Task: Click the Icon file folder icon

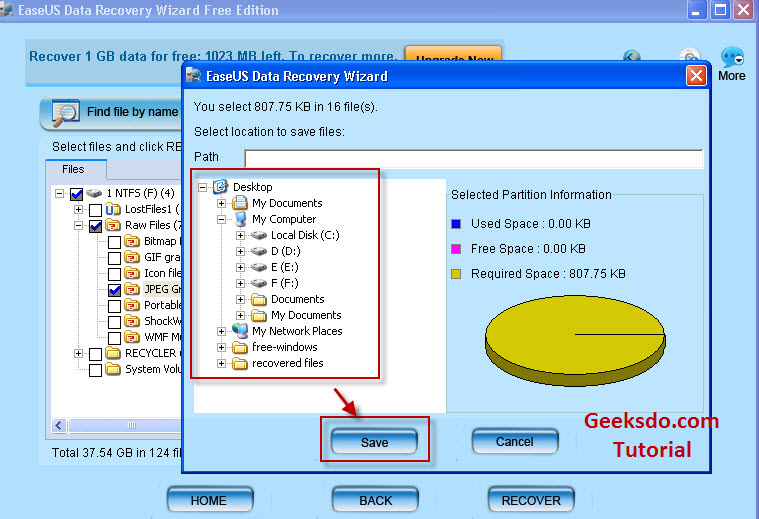Action: 132,273
